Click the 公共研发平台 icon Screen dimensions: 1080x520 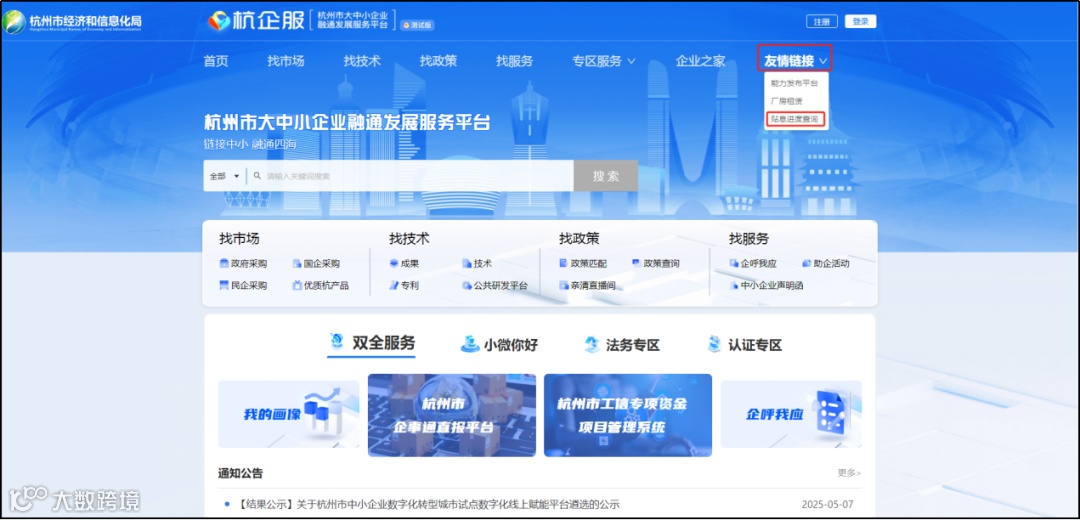coord(467,285)
